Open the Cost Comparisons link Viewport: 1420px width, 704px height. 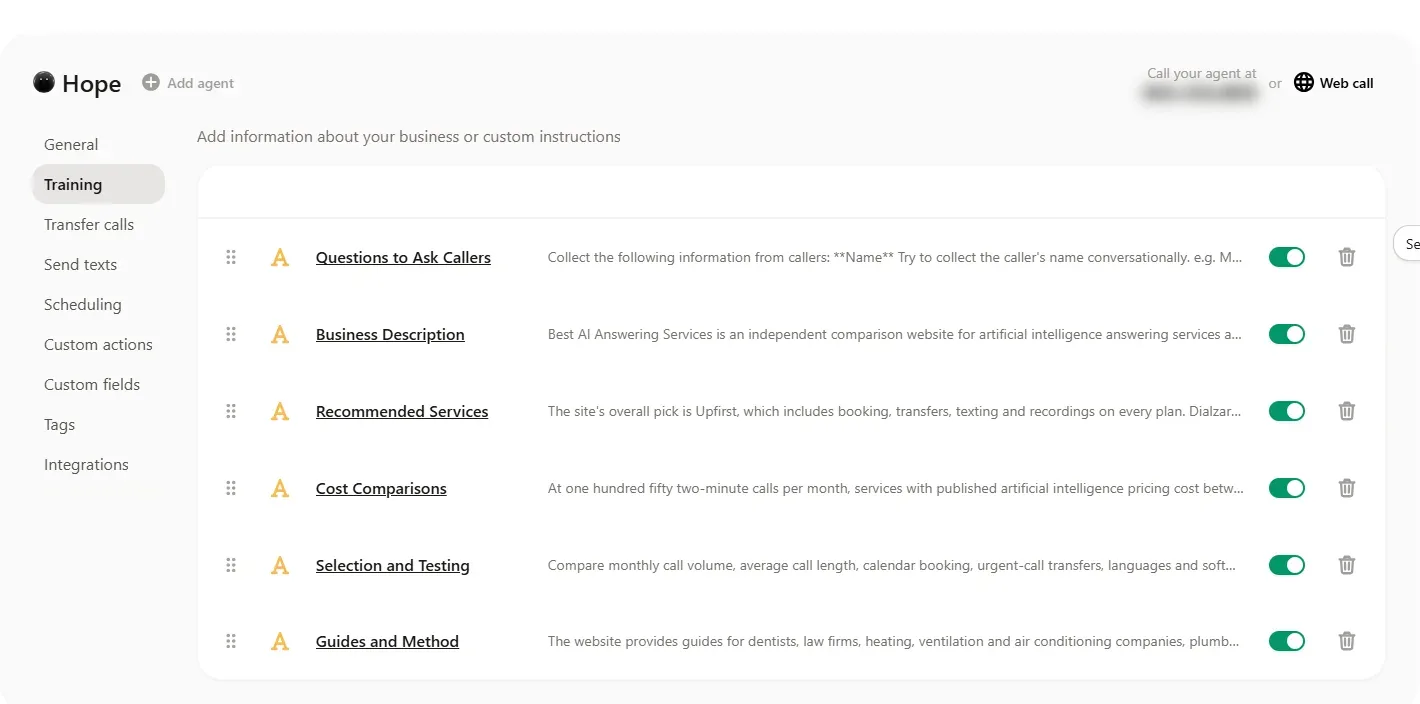pos(381,488)
